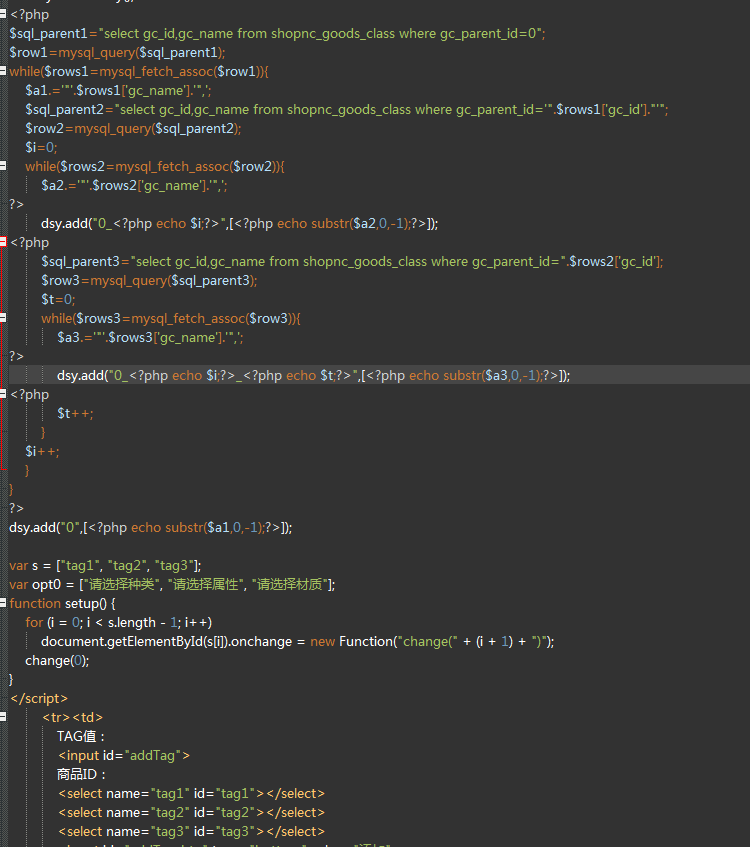Click the <select name="tag3" id="tag3"> line
This screenshot has width=750, height=847.
click(192, 831)
